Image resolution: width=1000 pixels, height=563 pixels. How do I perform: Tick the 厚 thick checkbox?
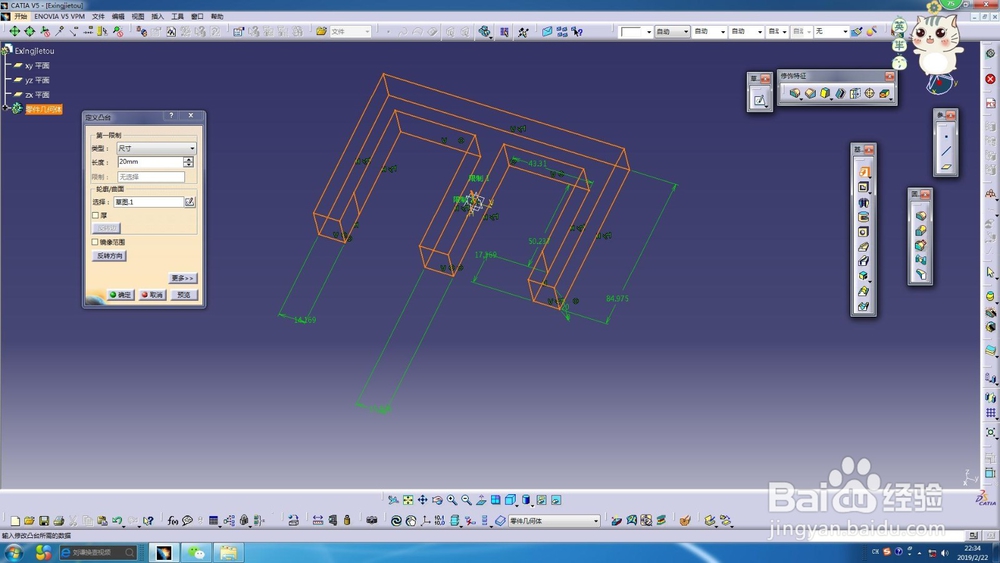pyautogui.click(x=95, y=216)
